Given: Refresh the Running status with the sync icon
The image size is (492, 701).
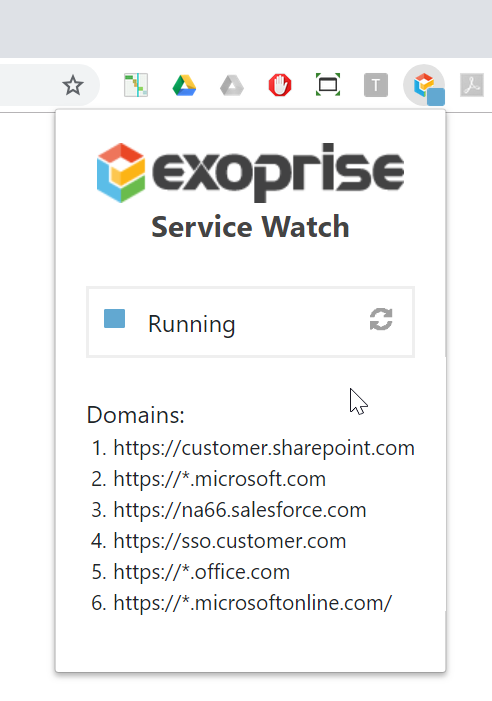Looking at the screenshot, I should [381, 319].
